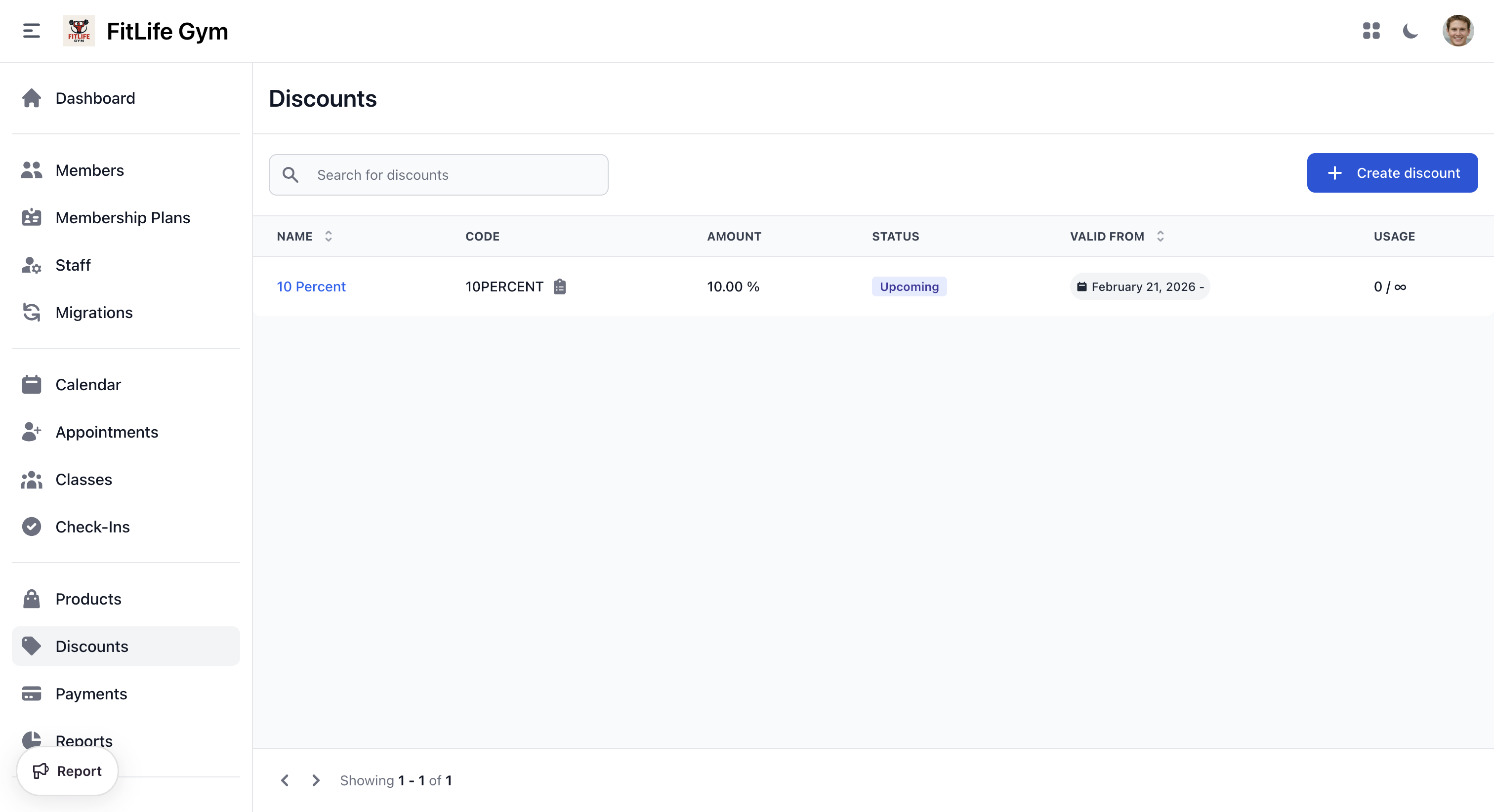The image size is (1494, 812).
Task: Click the FitLife Gym logo
Action: [80, 31]
